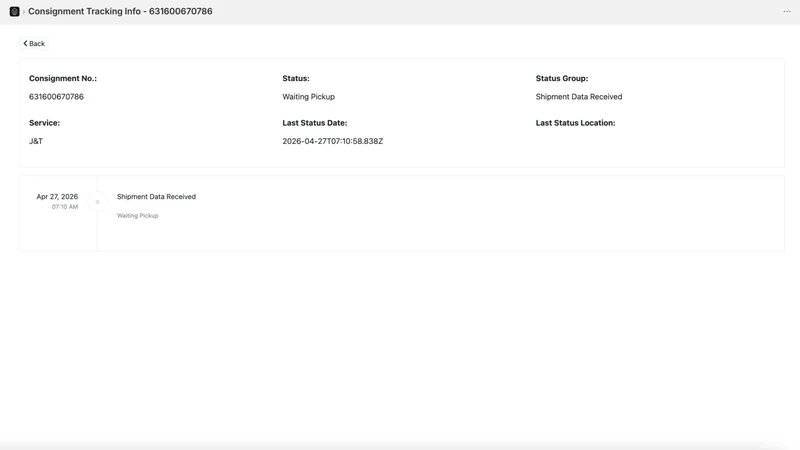Open the three-dots more options menu

tap(787, 11)
